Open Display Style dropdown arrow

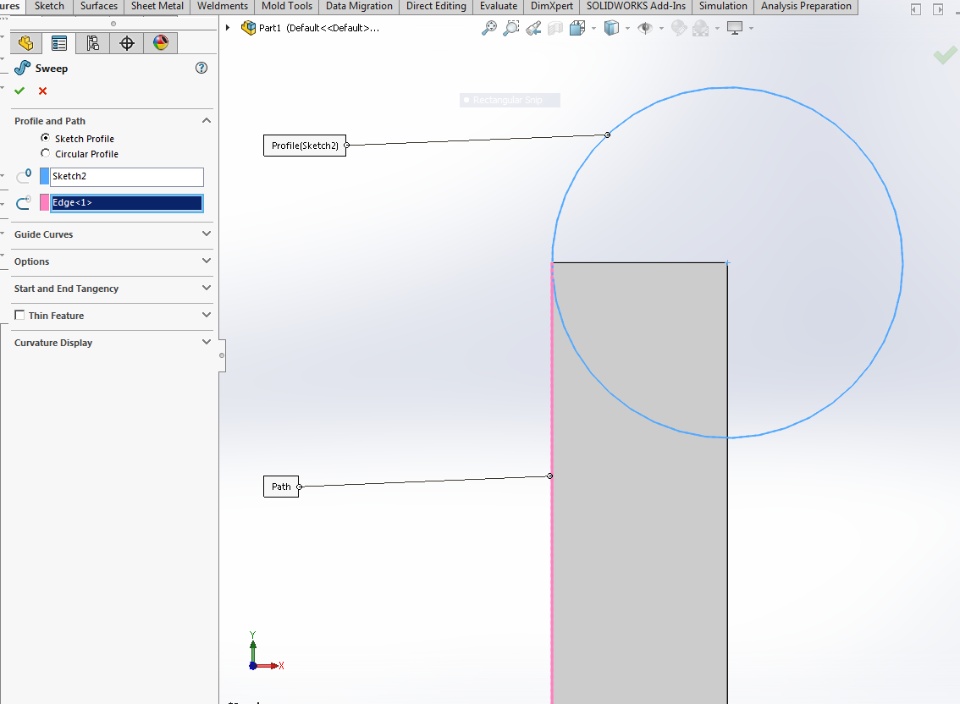(628, 28)
